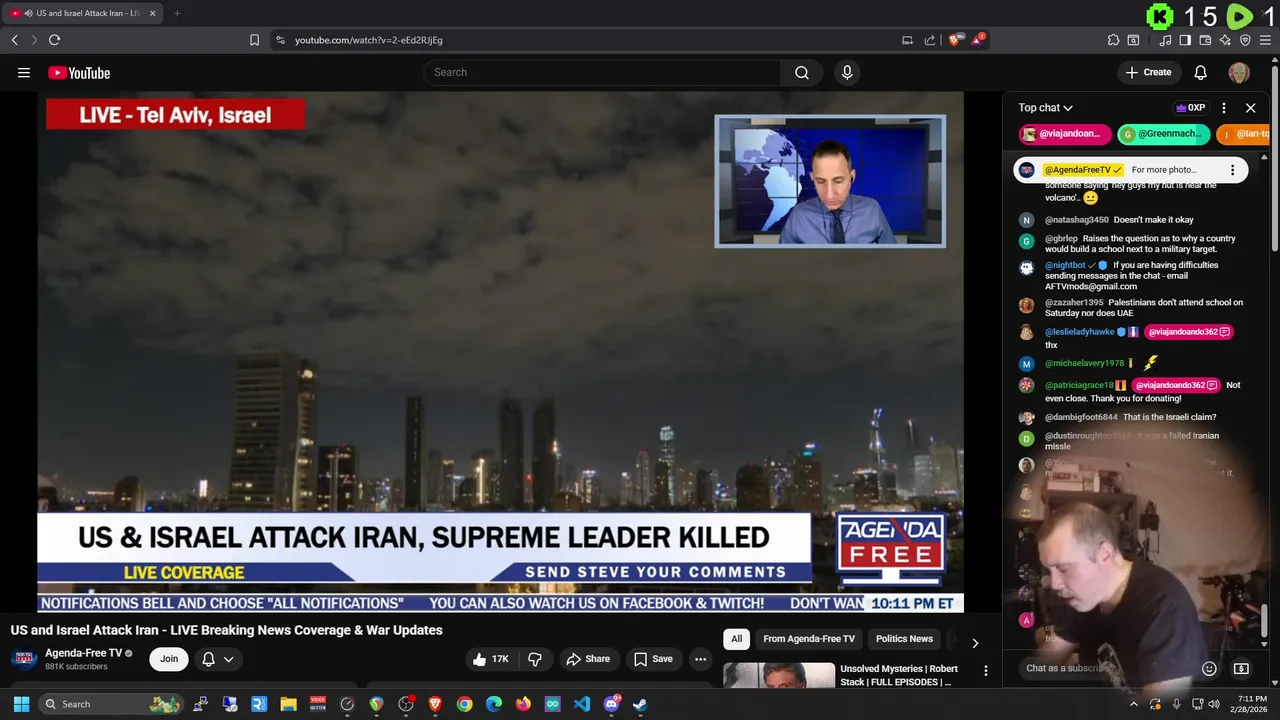Click the address bar URL
This screenshot has width=1280, height=720.
pyautogui.click(x=369, y=40)
